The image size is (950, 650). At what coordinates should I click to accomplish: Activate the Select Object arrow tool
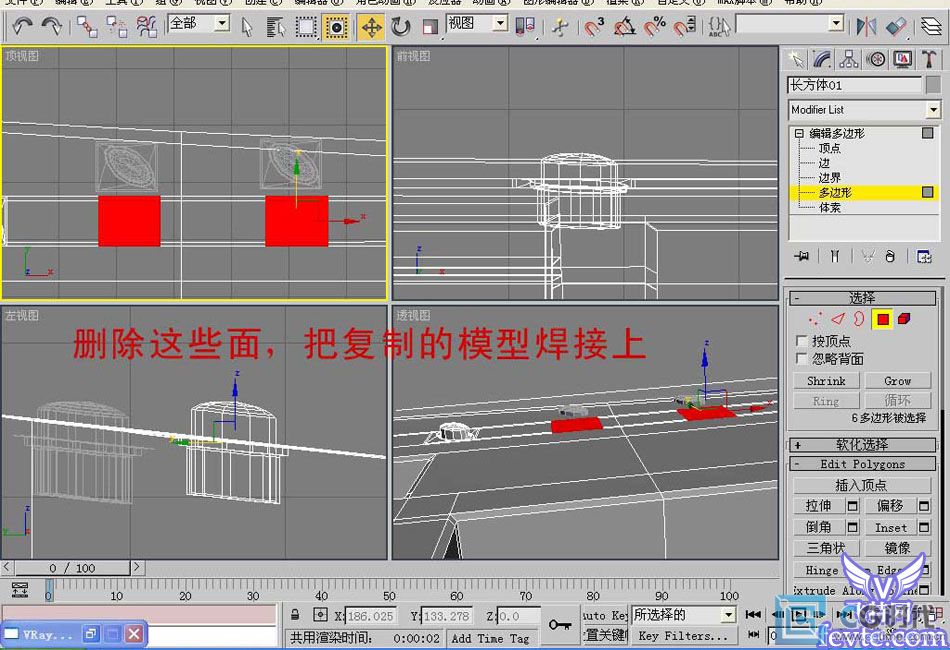[247, 27]
